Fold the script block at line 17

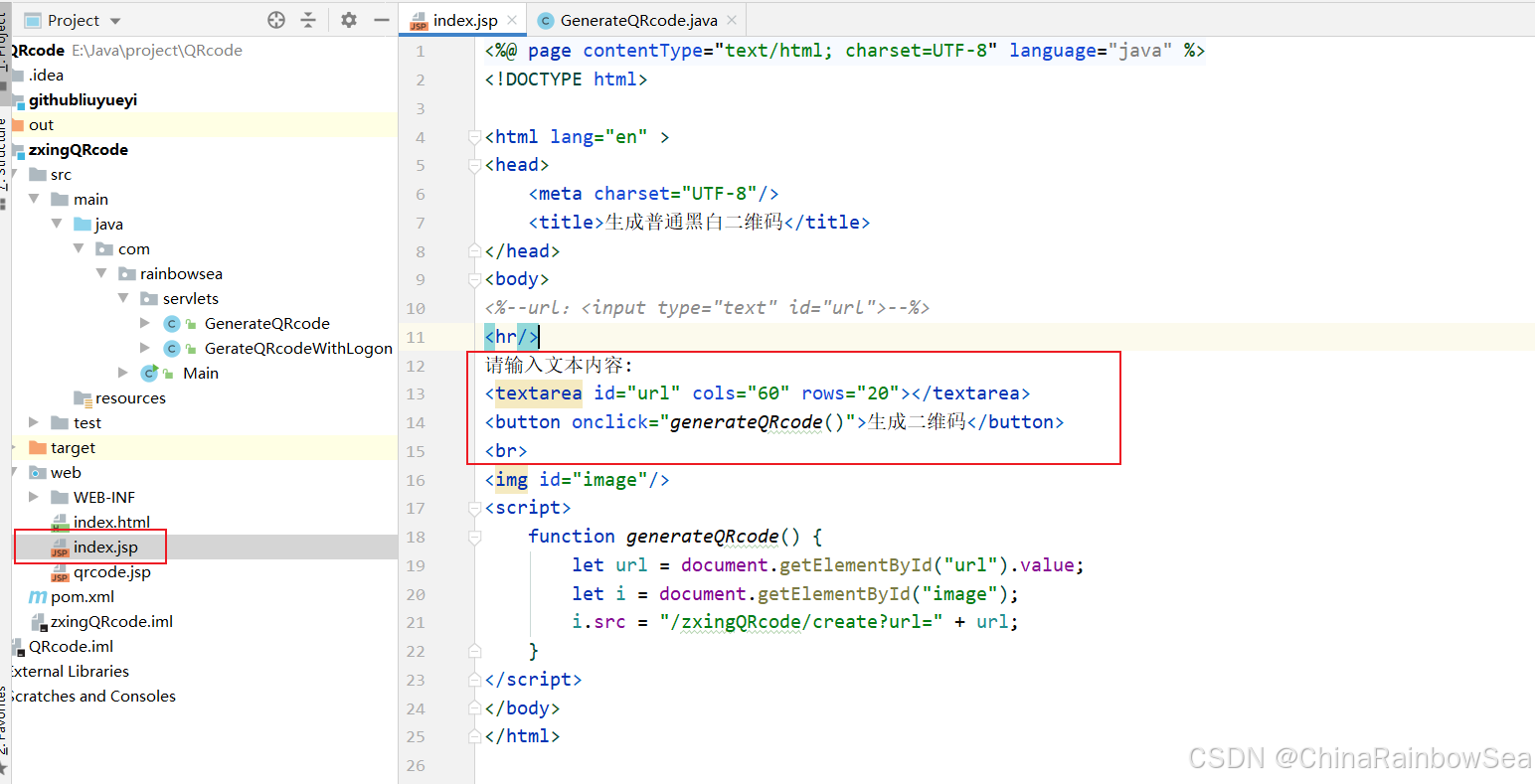click(475, 508)
